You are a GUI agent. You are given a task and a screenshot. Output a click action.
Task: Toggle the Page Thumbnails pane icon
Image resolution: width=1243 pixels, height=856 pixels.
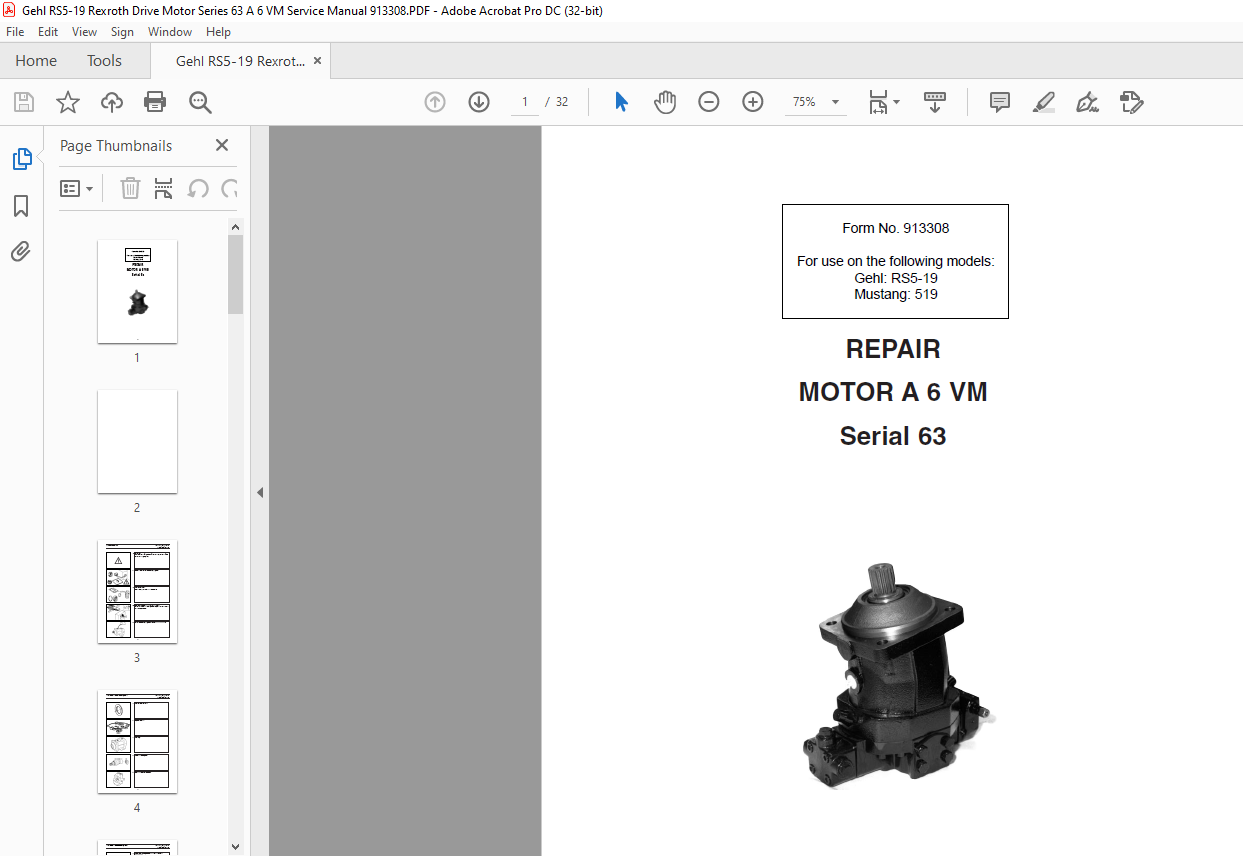(x=21, y=159)
